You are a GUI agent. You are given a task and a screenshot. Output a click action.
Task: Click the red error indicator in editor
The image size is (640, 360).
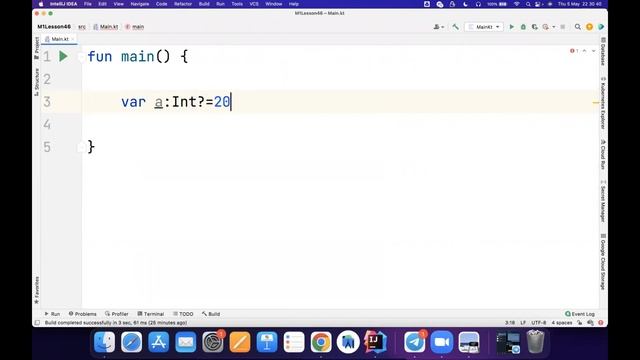pyautogui.click(x=574, y=51)
